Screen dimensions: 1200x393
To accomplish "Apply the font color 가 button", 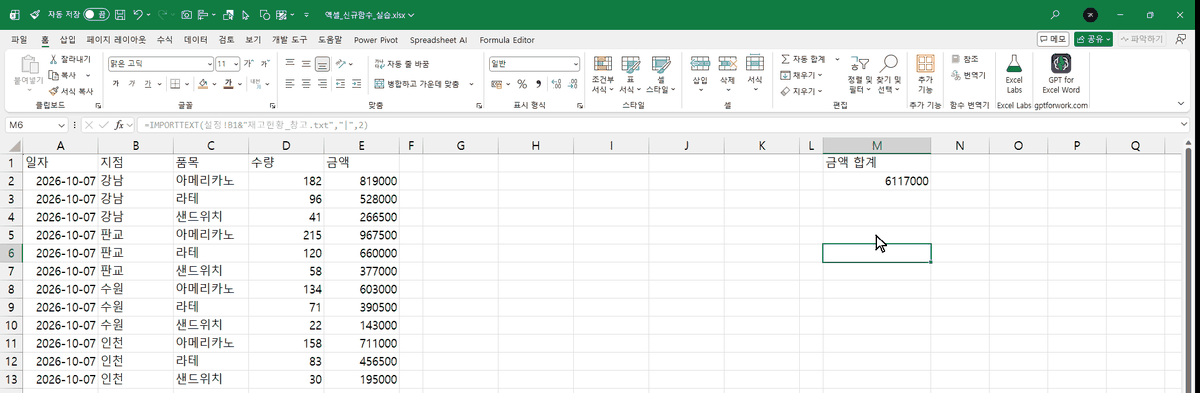I will [x=229, y=84].
